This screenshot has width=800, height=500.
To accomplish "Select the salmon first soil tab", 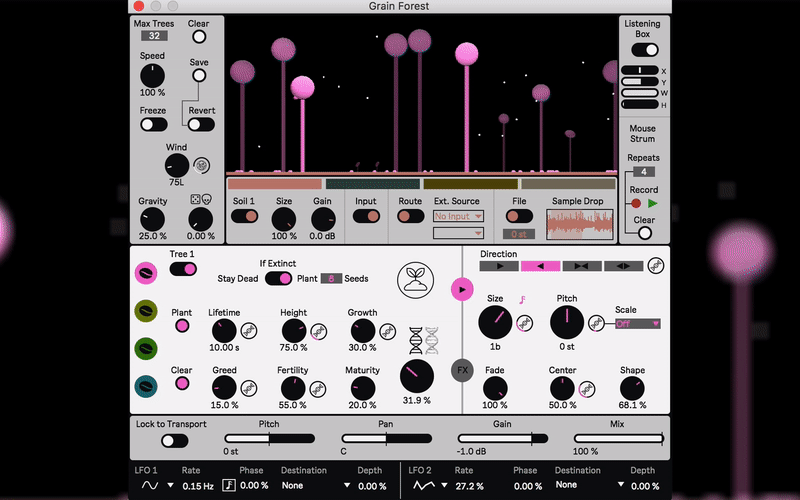I will (274, 184).
